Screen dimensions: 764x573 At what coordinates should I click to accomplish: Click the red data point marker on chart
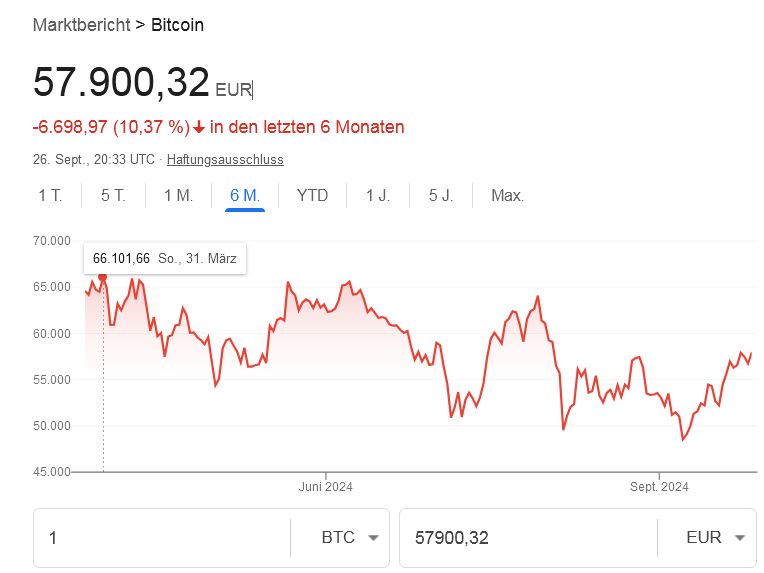pyautogui.click(x=102, y=277)
